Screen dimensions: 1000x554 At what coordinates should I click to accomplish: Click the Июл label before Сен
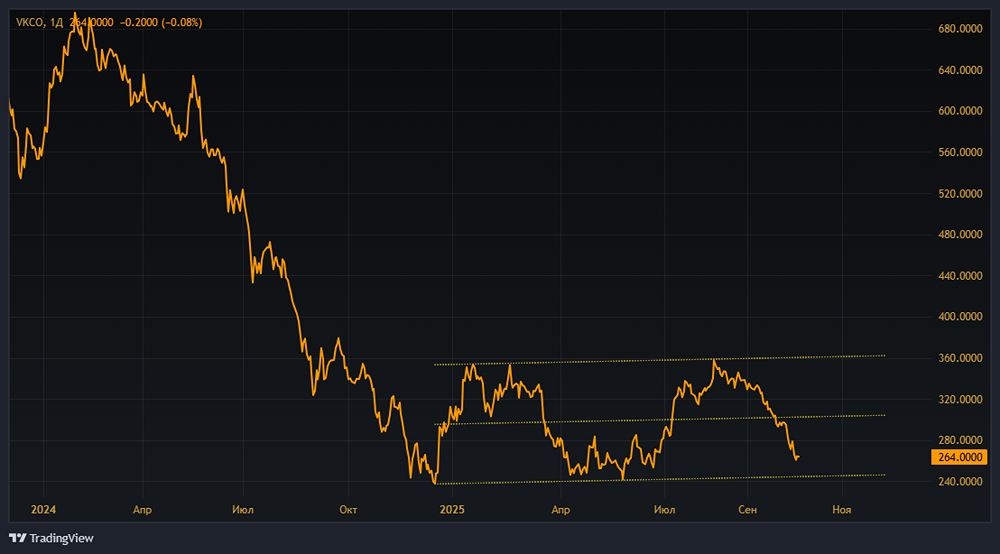(x=665, y=509)
